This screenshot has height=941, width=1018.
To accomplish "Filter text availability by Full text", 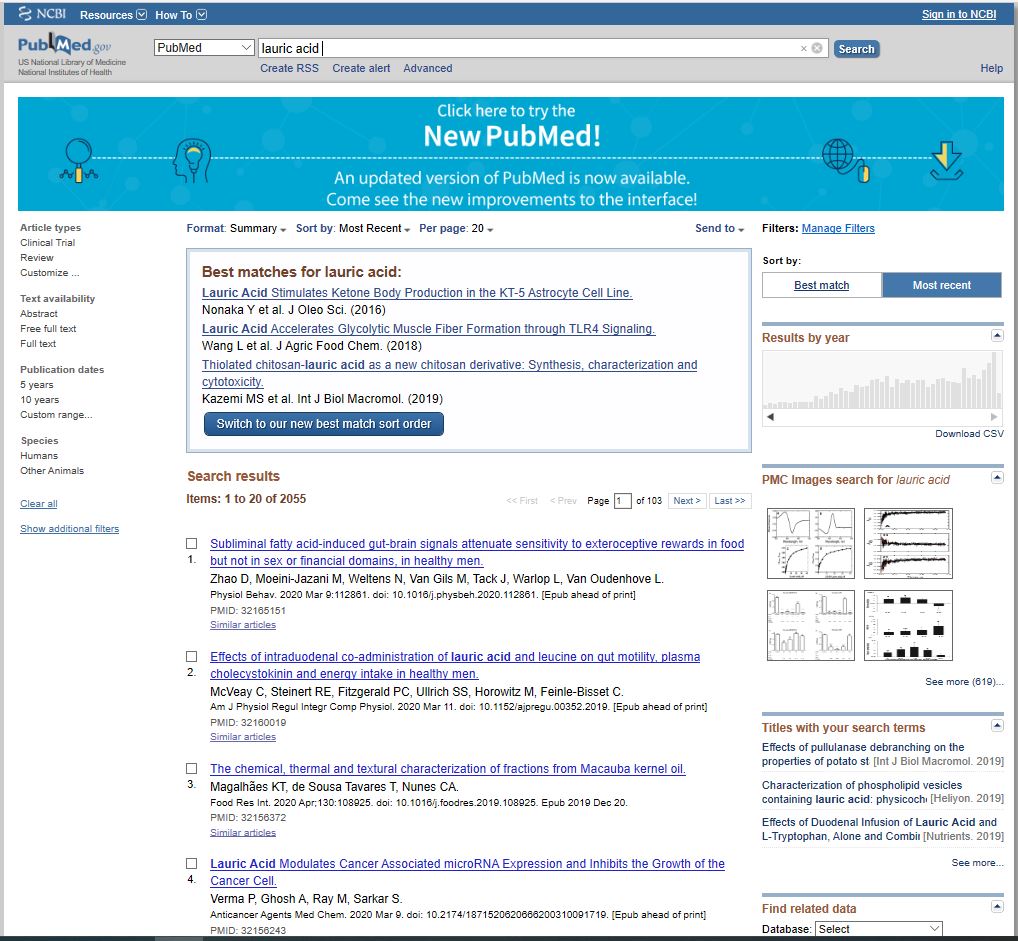I will pyautogui.click(x=38, y=344).
